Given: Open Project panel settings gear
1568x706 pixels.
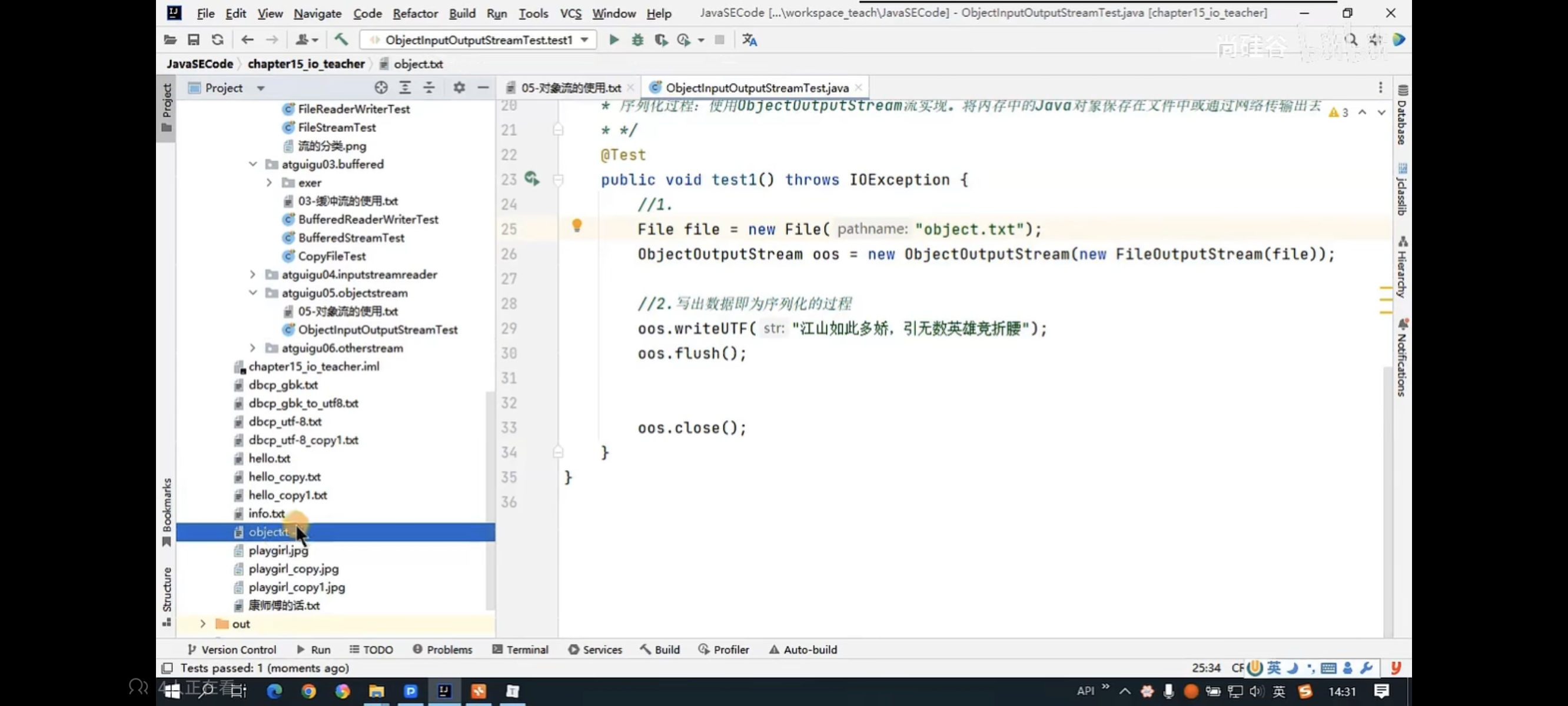Looking at the screenshot, I should click(x=459, y=88).
